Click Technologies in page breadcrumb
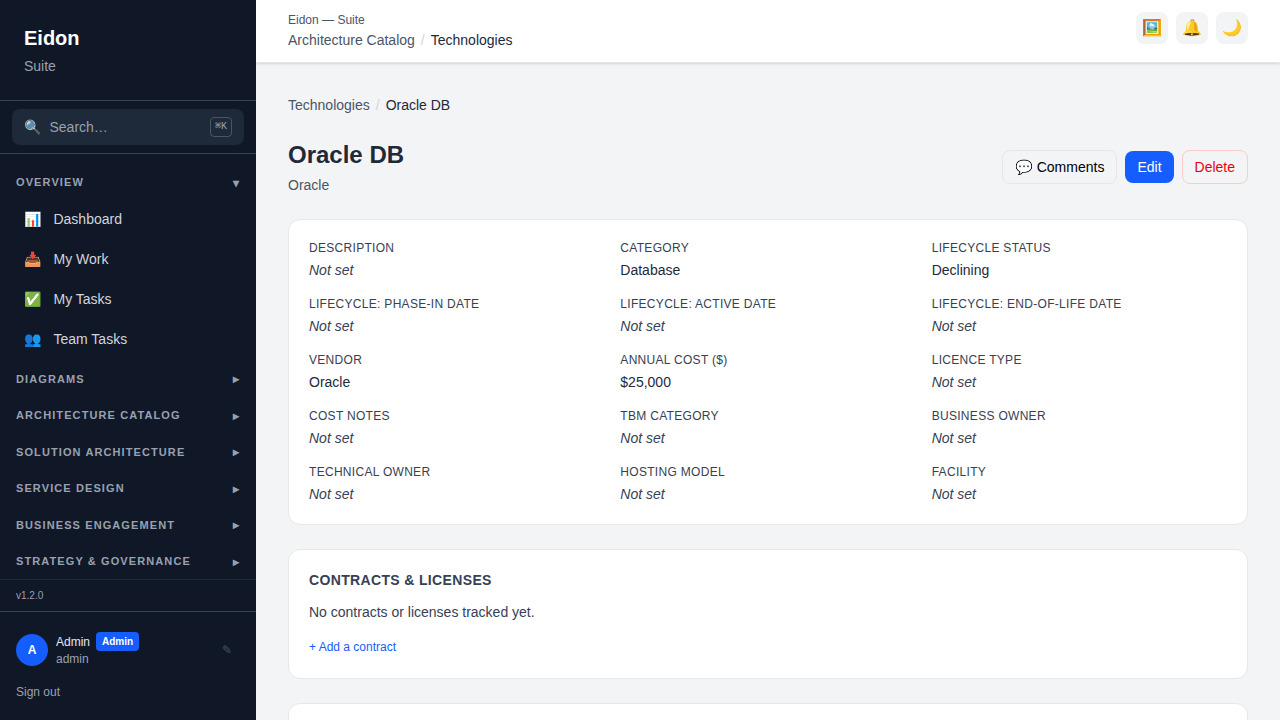This screenshot has width=1280, height=720. pyautogui.click(x=329, y=105)
